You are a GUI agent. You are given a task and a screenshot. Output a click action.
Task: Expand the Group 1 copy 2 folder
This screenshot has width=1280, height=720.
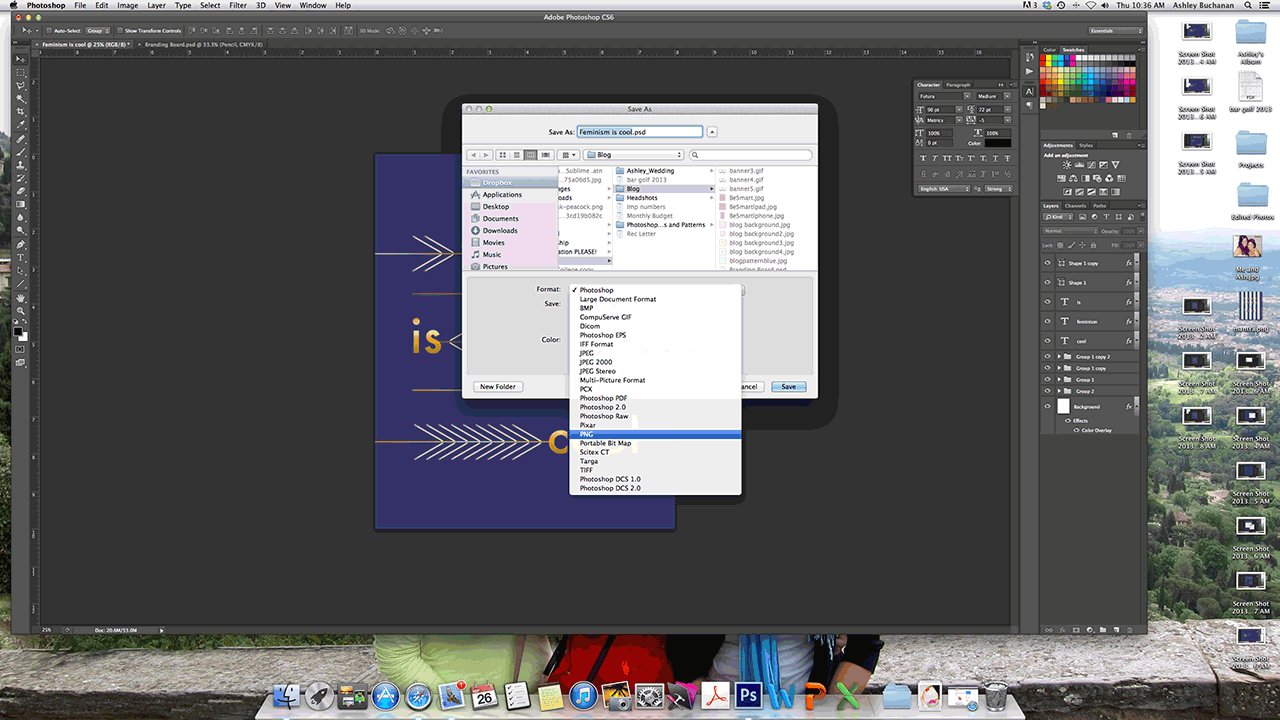coord(1059,357)
